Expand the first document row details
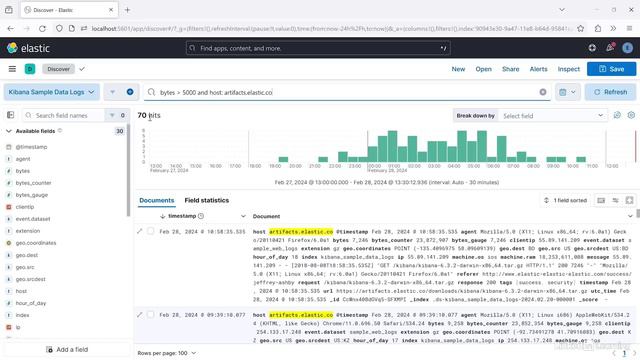Screen dimensions: 640x360 140,231
